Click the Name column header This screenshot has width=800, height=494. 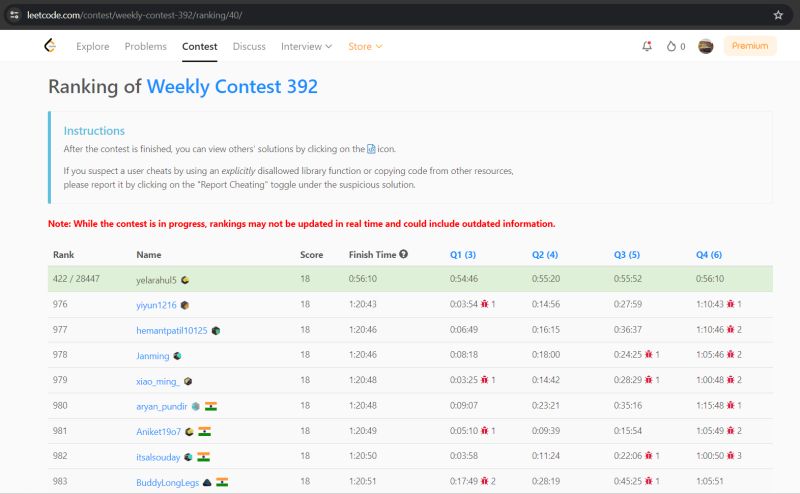click(148, 255)
